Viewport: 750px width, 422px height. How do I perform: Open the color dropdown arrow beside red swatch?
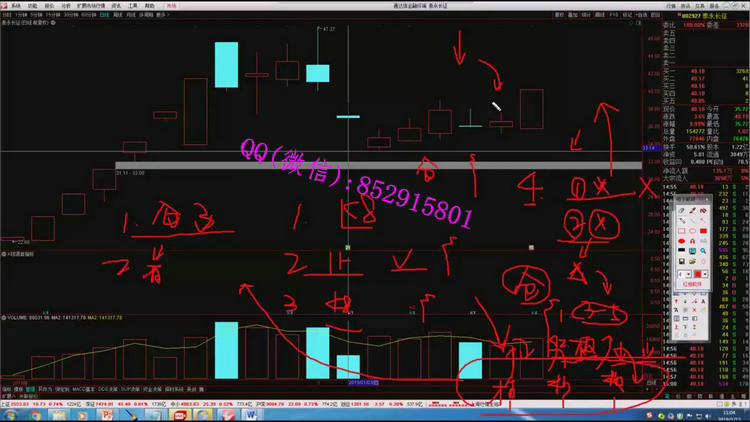(x=706, y=273)
